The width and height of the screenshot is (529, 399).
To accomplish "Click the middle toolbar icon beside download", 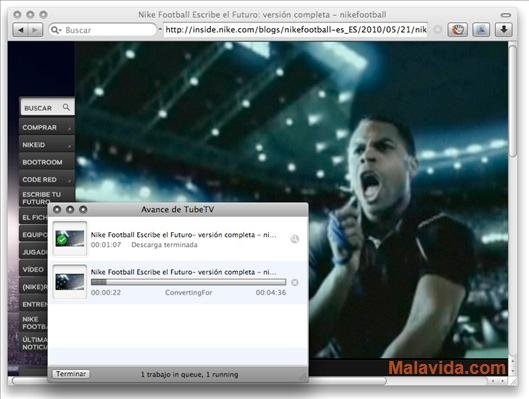I will point(481,30).
